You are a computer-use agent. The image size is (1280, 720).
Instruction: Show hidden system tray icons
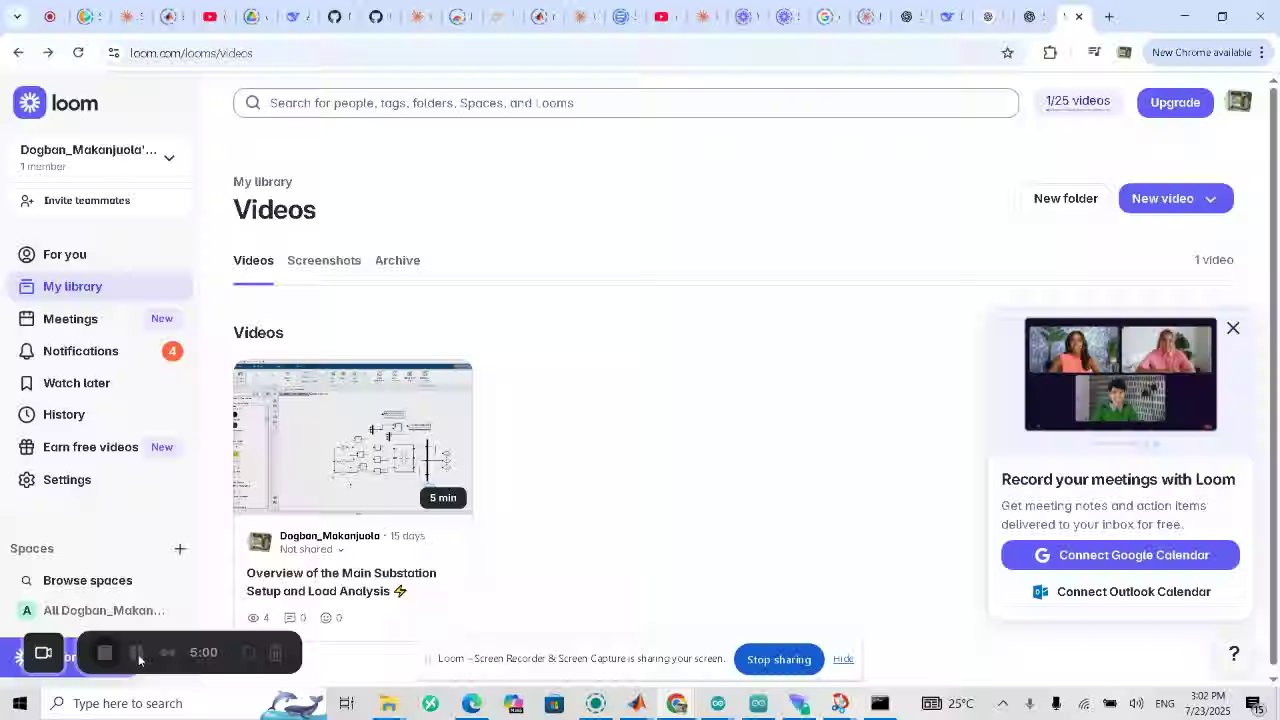point(1002,703)
